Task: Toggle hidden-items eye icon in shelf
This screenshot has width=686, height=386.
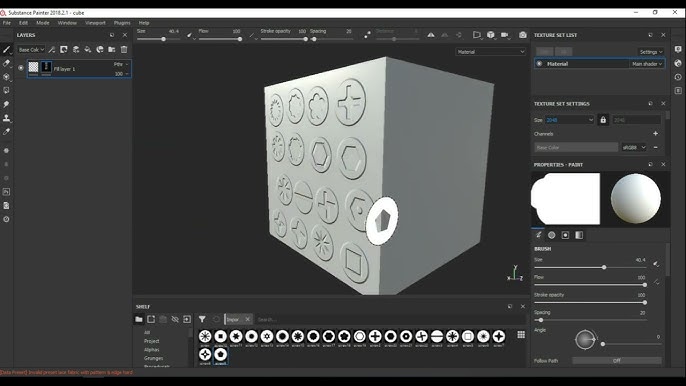Action: [x=175, y=319]
